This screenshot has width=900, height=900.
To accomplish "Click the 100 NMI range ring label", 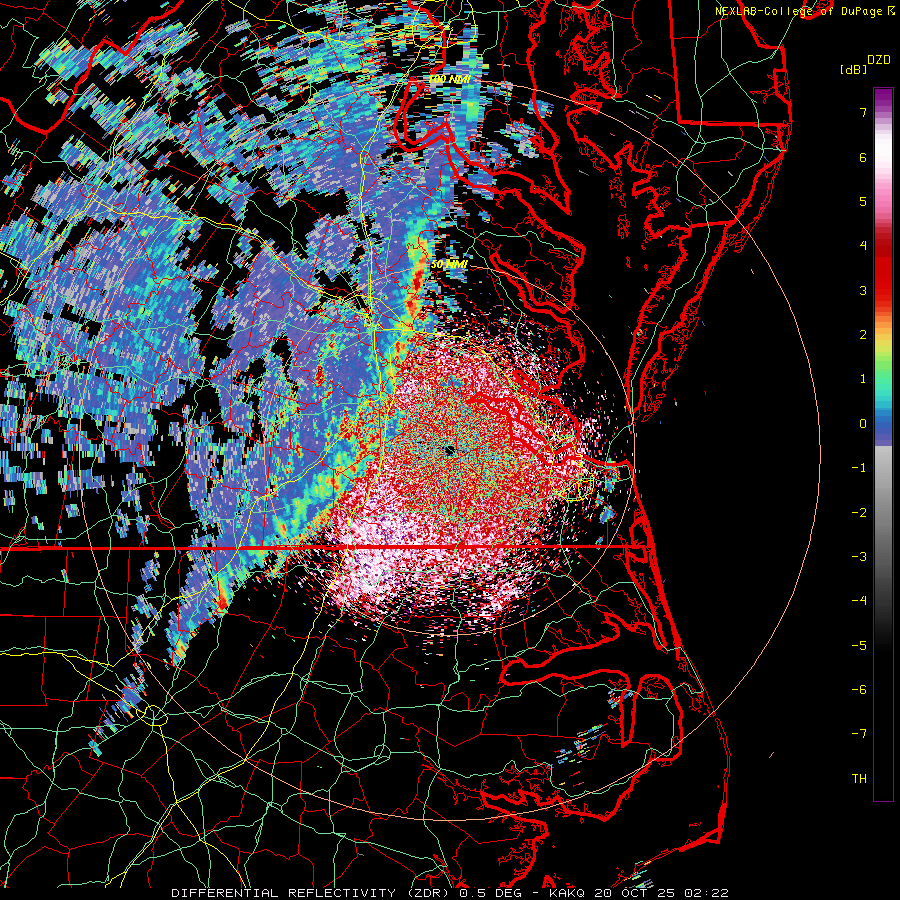I will (x=449, y=79).
